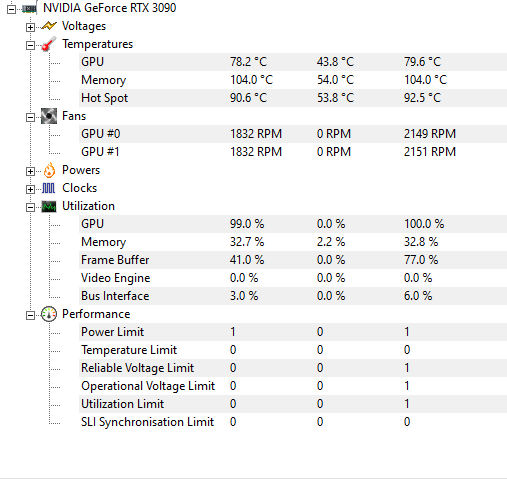507x480 pixels.
Task: Collapse the Fans section
Action: coord(30,117)
